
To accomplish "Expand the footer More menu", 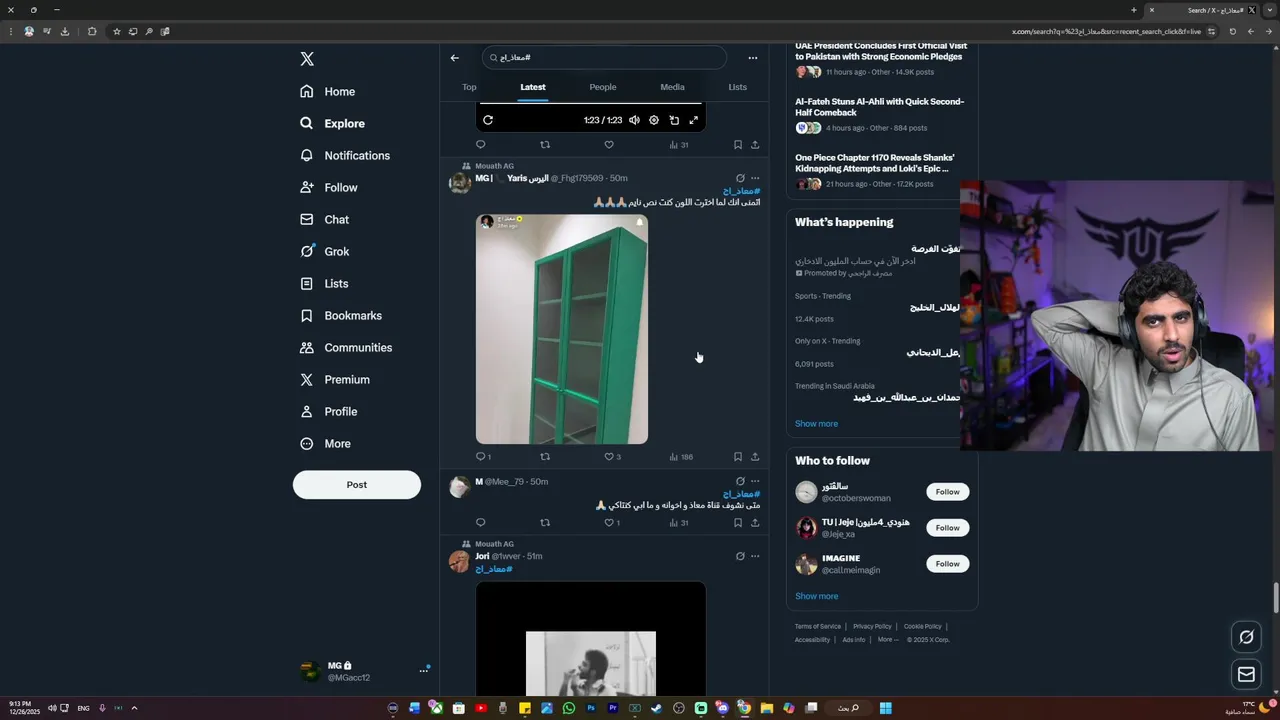I will click(x=888, y=640).
